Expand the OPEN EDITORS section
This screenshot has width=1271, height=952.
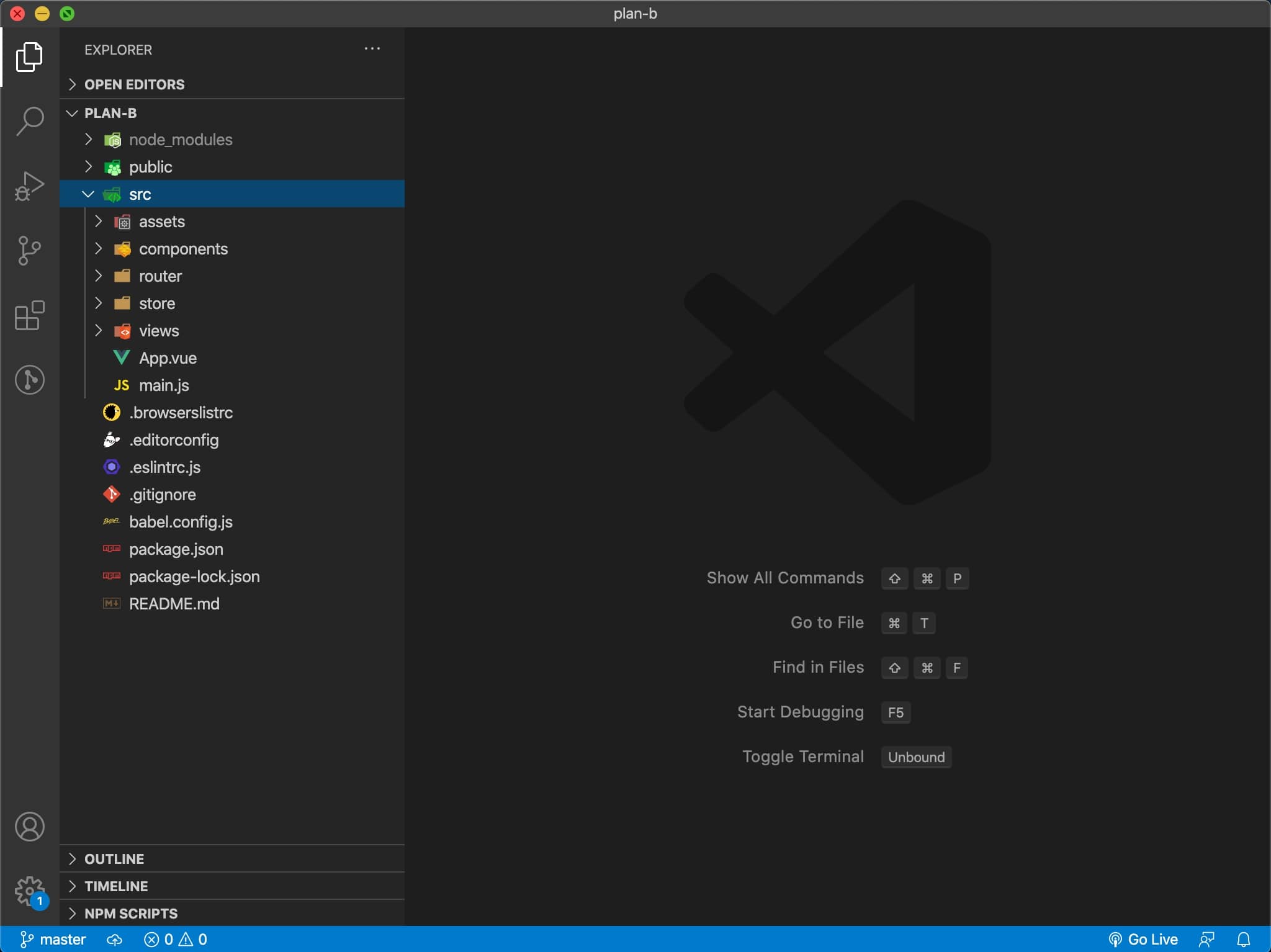(x=134, y=84)
